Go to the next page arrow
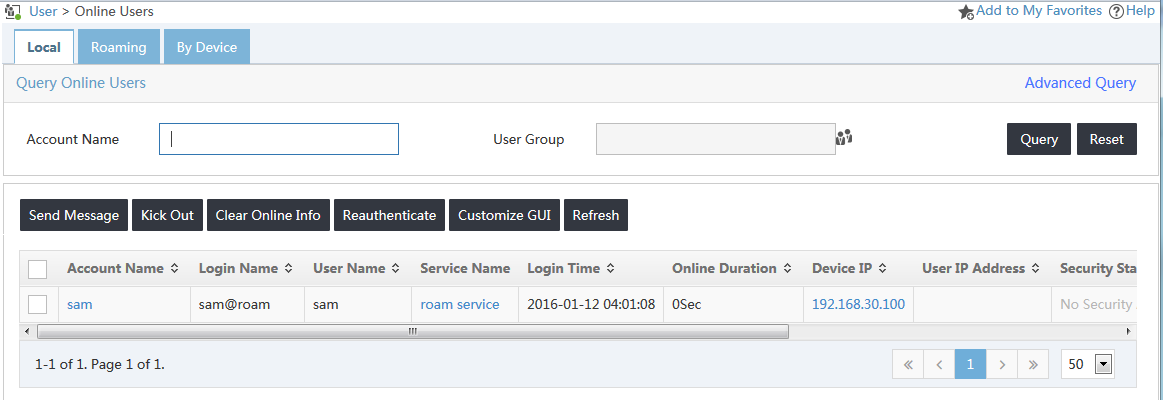1163x400 pixels. coord(1002,364)
